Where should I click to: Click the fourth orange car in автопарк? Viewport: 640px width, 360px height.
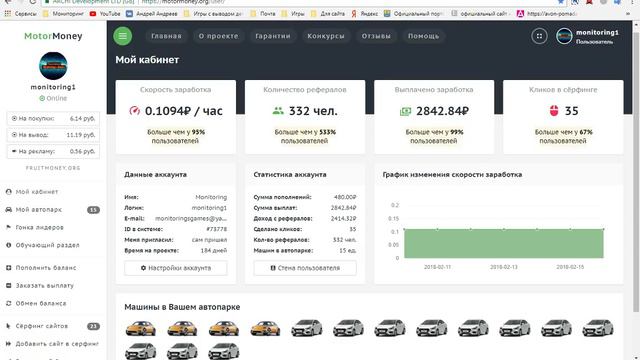(x=265, y=328)
